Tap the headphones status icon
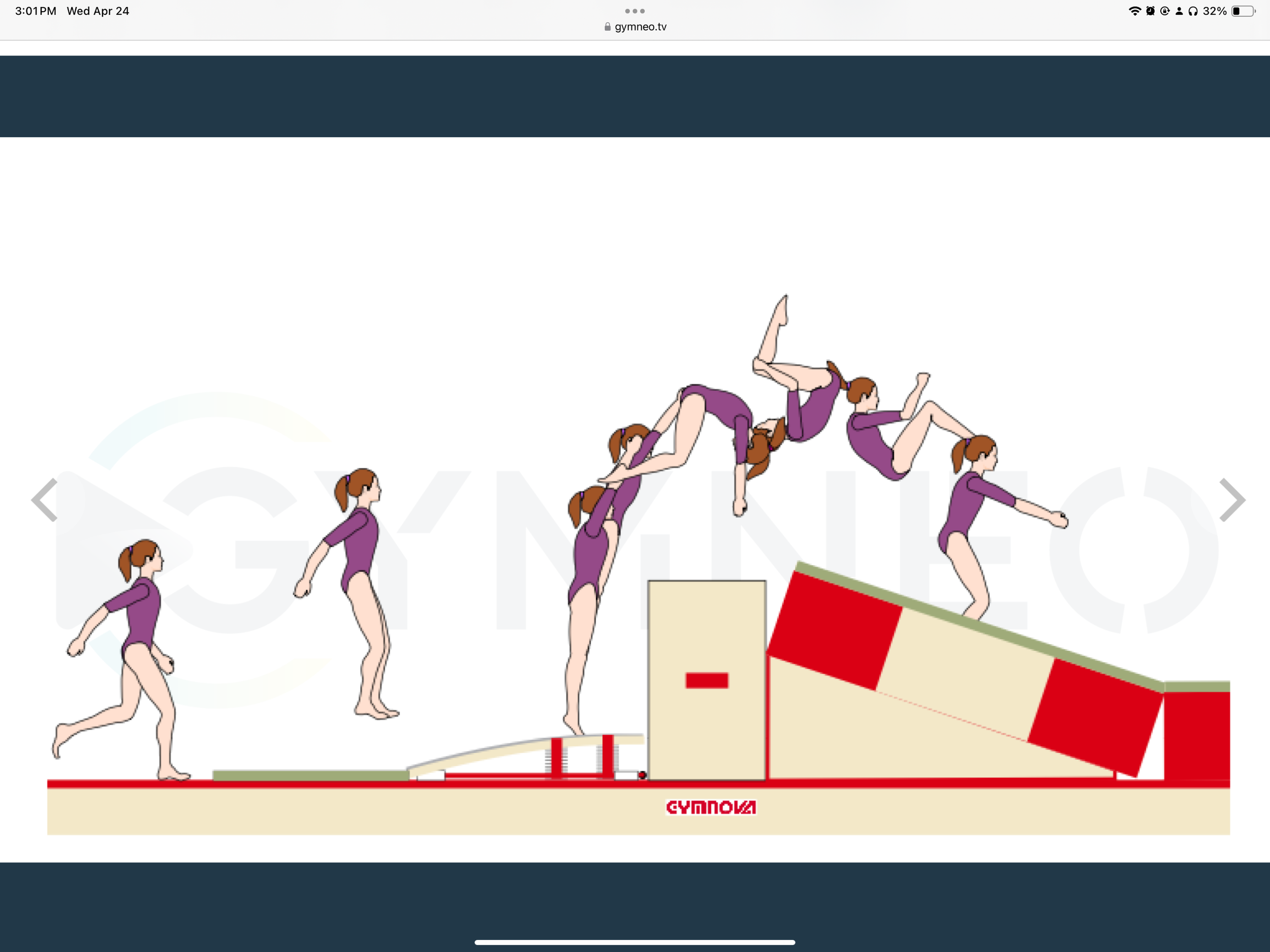The height and width of the screenshot is (952, 1270). point(1193,11)
